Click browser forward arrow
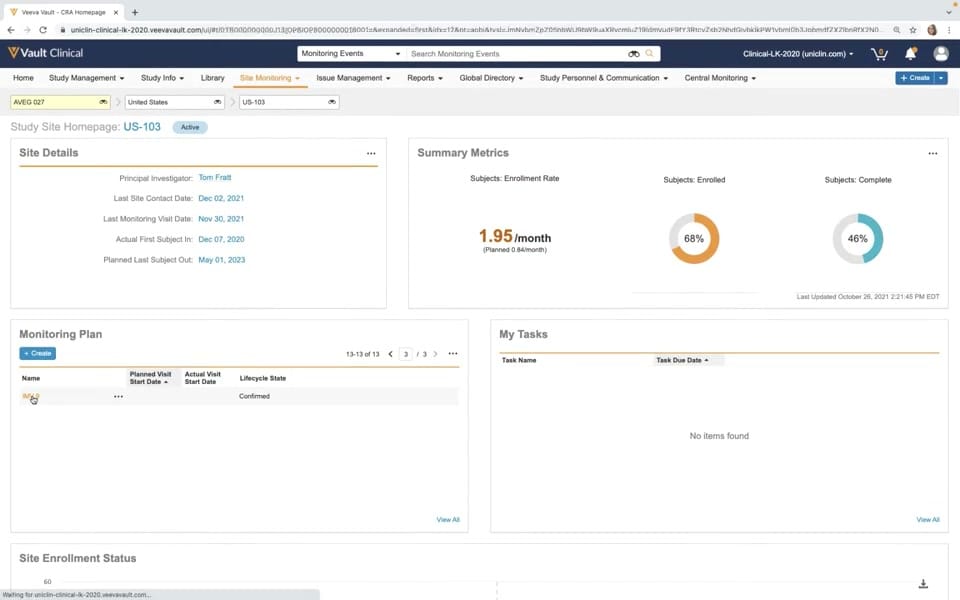This screenshot has width=960, height=600. click(x=27, y=29)
